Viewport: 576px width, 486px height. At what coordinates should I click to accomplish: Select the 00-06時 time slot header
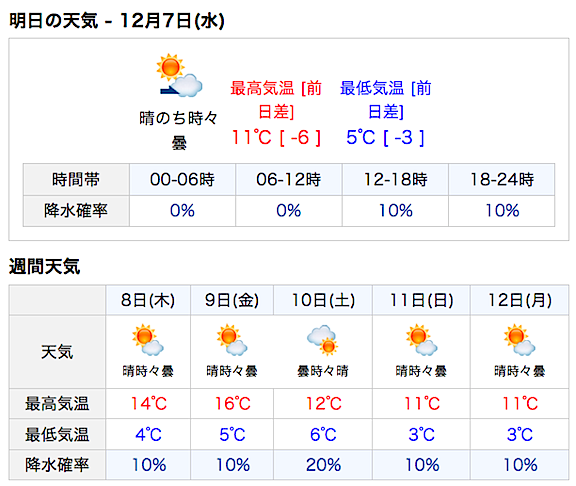coord(182,180)
